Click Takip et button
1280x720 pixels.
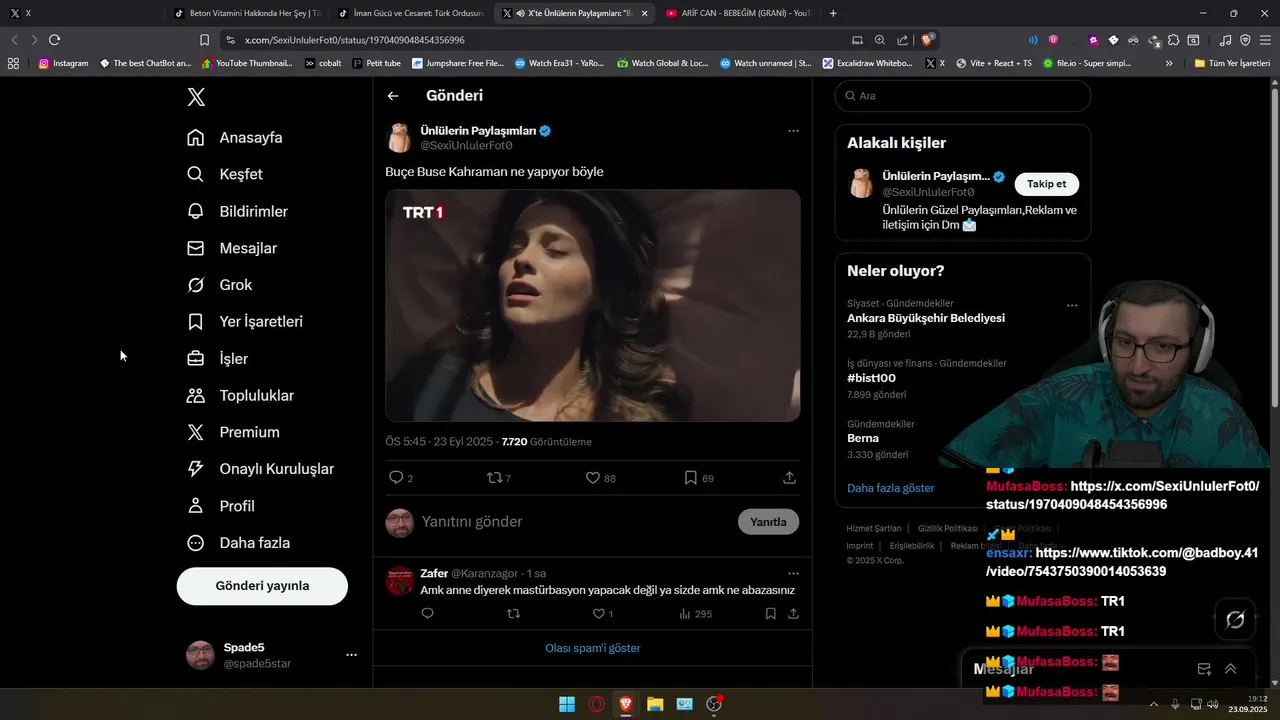pyautogui.click(x=1046, y=184)
